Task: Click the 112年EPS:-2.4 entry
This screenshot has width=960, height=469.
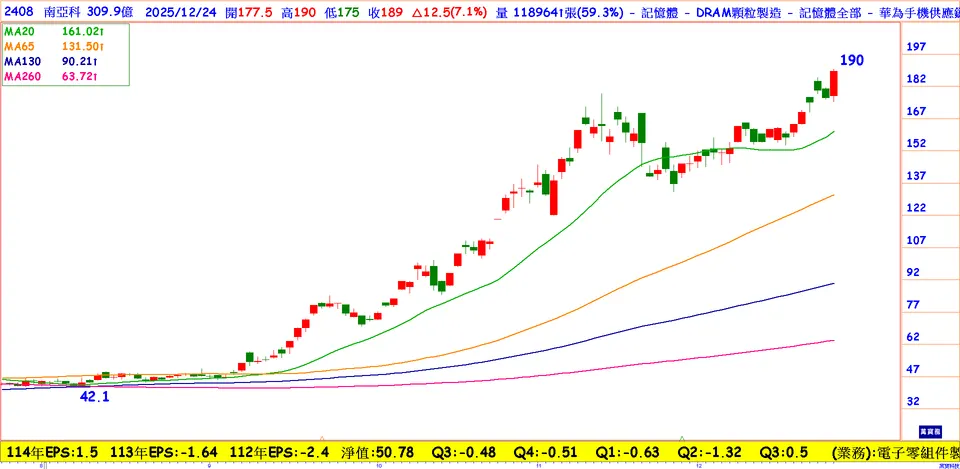Action: pyautogui.click(x=280, y=452)
